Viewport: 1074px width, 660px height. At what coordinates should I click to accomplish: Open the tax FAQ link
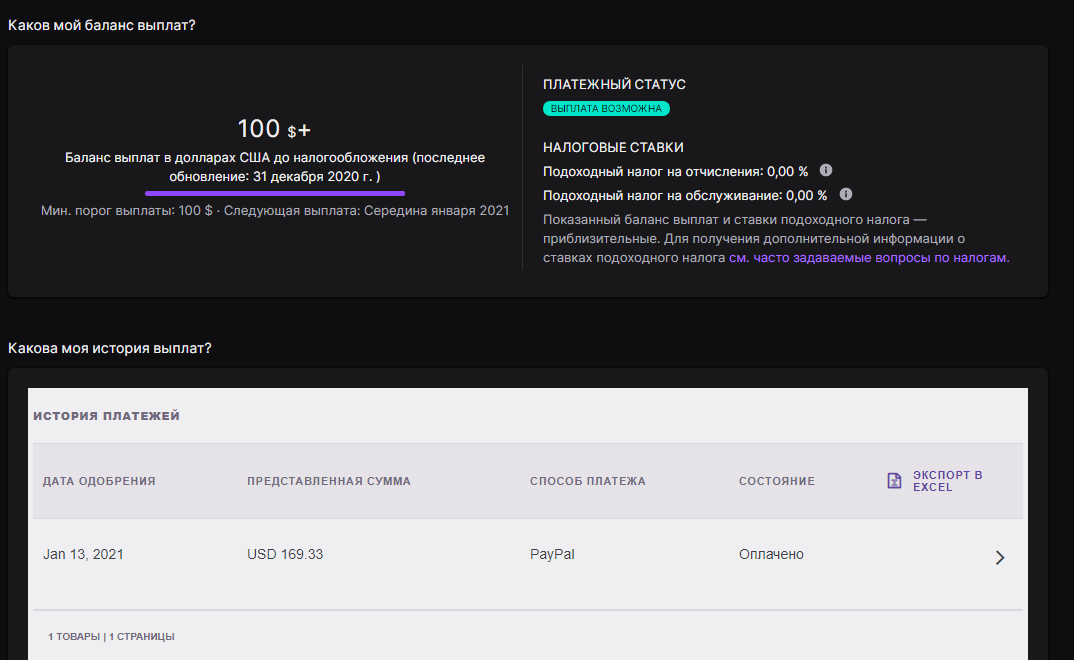pyautogui.click(x=869, y=257)
